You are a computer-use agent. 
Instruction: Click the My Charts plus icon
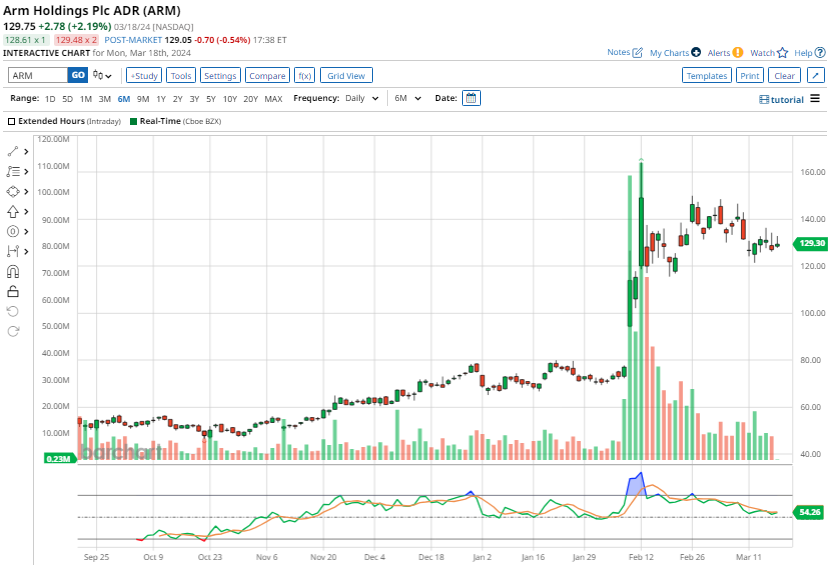[x=696, y=52]
